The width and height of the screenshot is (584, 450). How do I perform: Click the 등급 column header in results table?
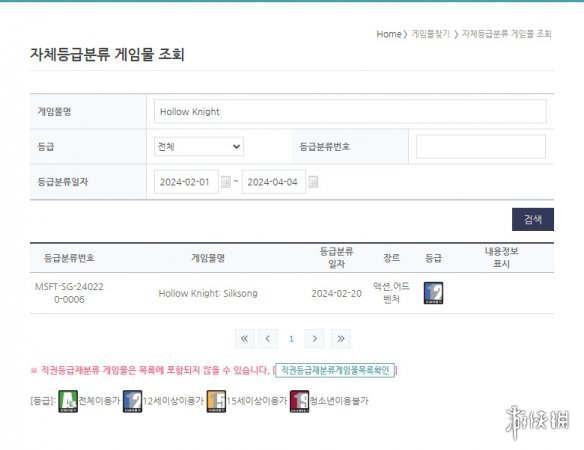tap(433, 258)
